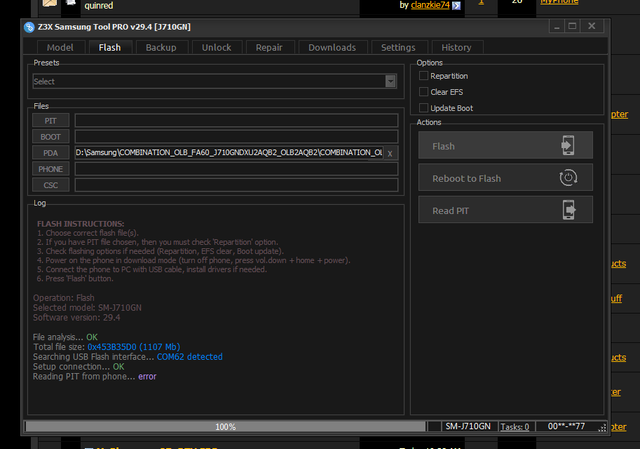Close the Z3X Samsung Tool window
The width and height of the screenshot is (640, 449).
point(591,27)
